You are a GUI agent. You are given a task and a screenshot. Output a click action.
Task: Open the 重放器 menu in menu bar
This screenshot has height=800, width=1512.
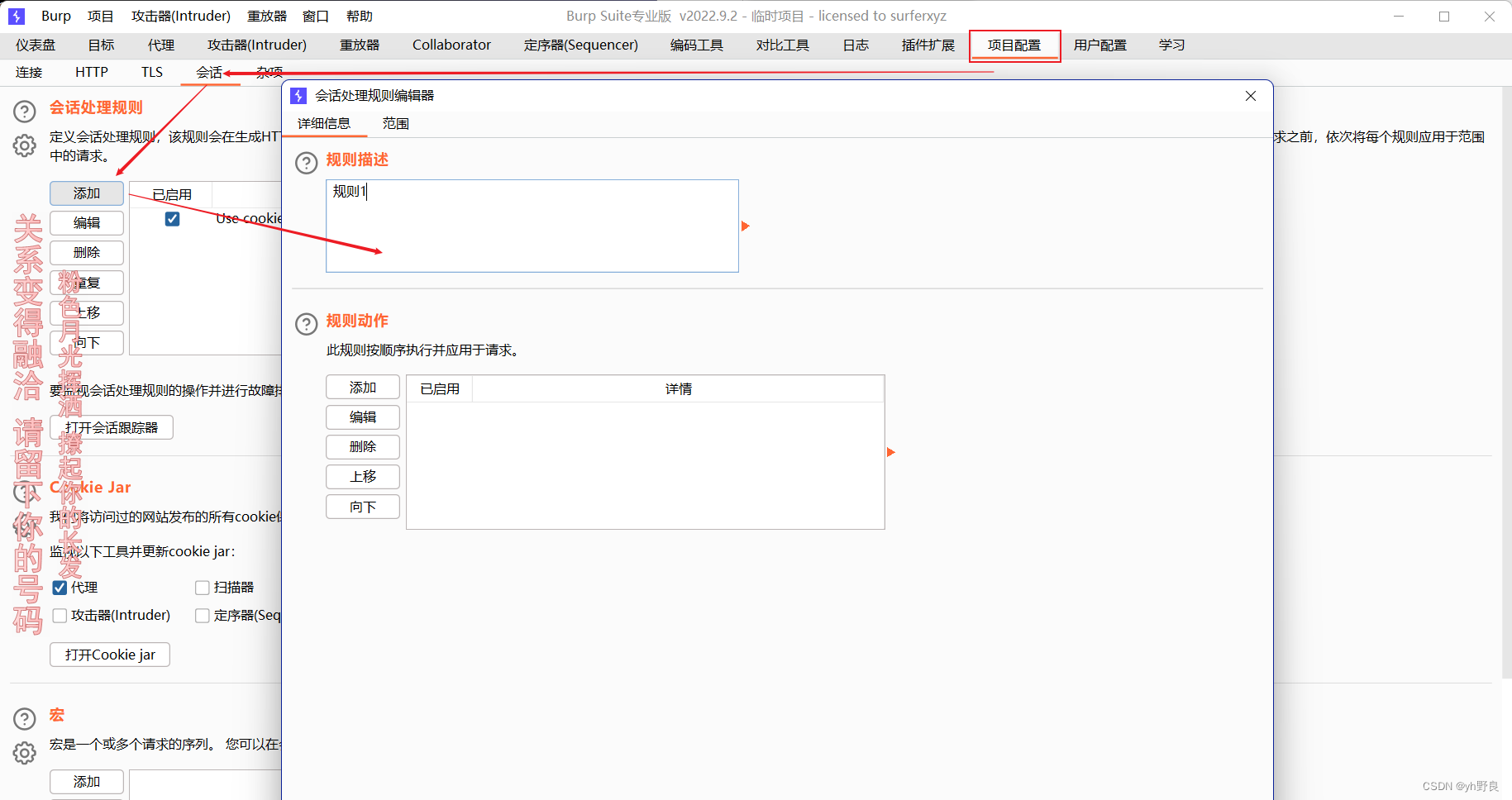click(x=267, y=16)
